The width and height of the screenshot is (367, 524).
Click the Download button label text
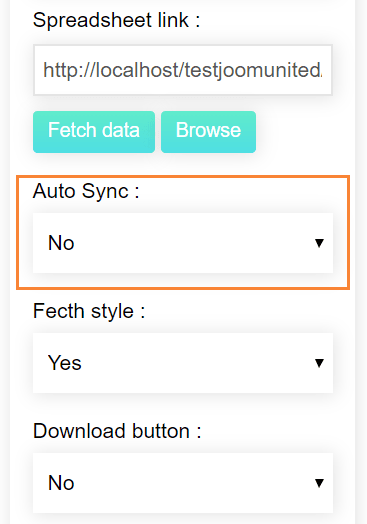pos(117,431)
